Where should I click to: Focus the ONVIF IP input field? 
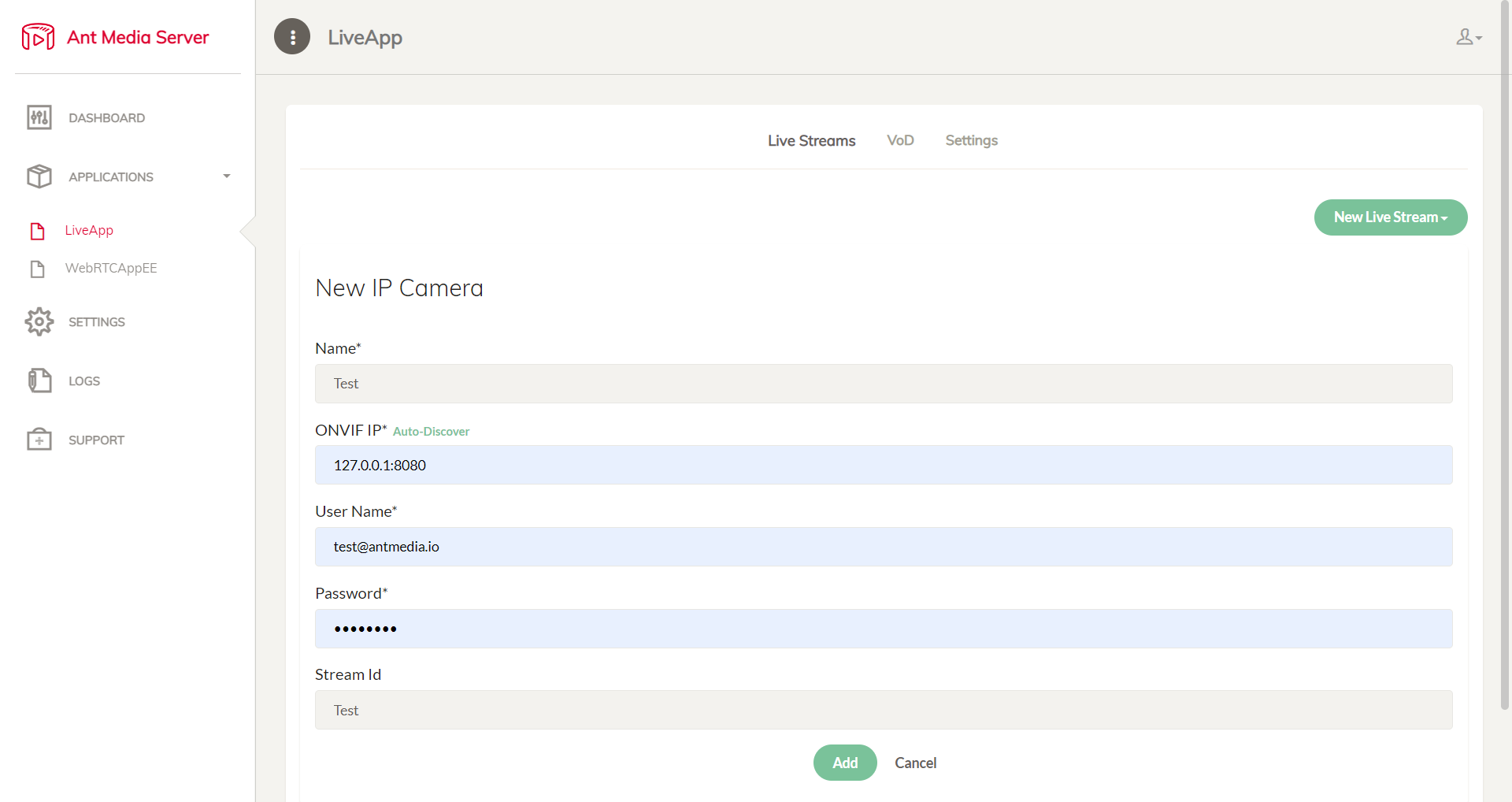pos(884,465)
